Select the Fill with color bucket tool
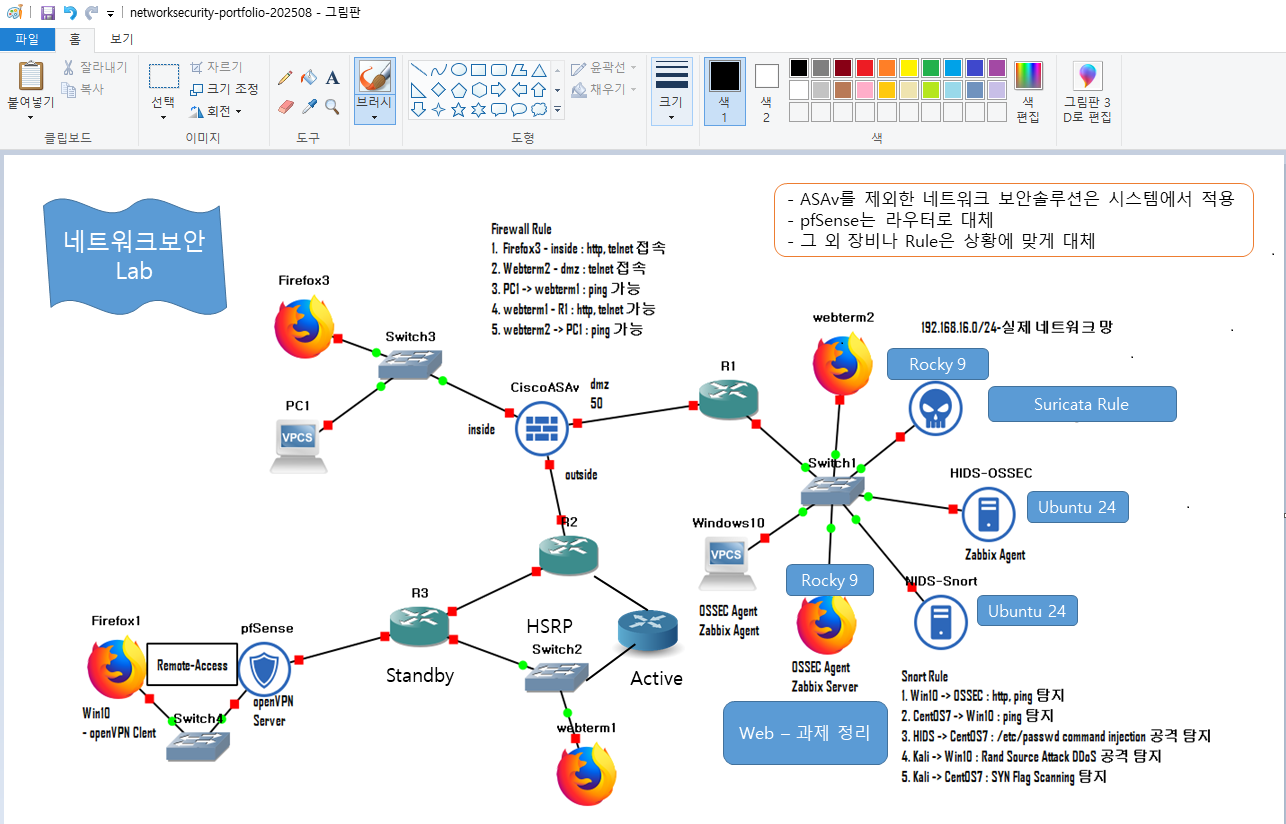The image size is (1286, 824). pyautogui.click(x=309, y=77)
